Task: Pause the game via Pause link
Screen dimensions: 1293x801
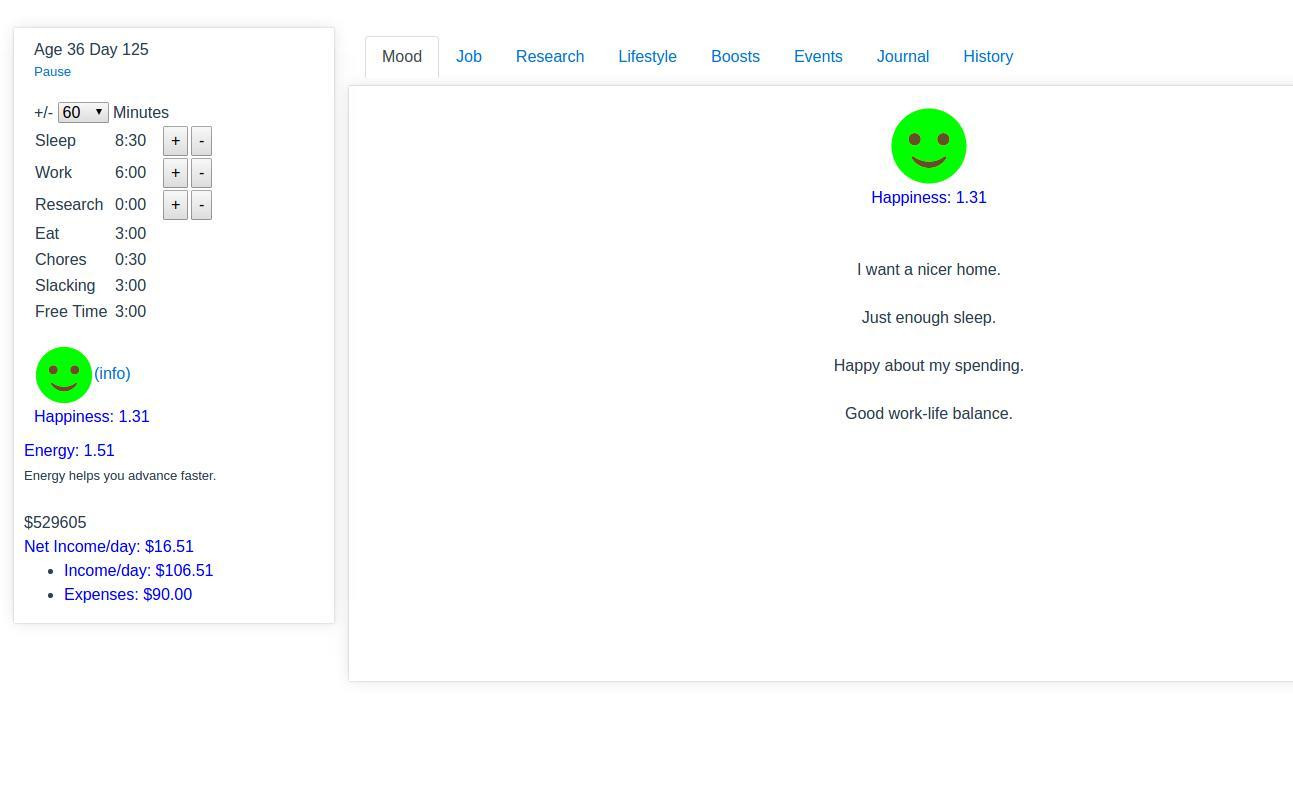Action: coord(52,71)
